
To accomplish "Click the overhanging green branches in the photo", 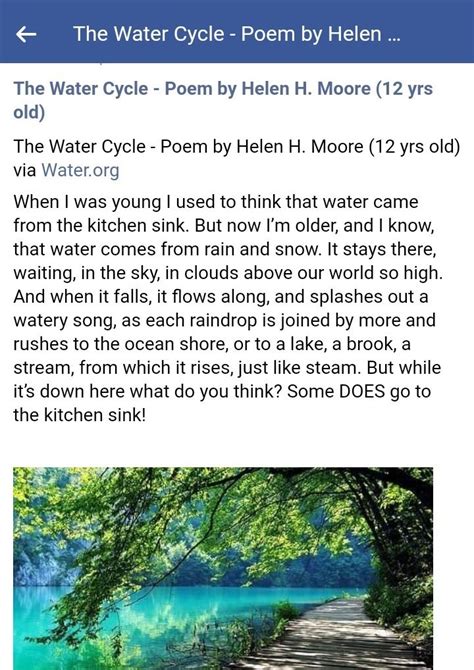I will click(x=192, y=513).
